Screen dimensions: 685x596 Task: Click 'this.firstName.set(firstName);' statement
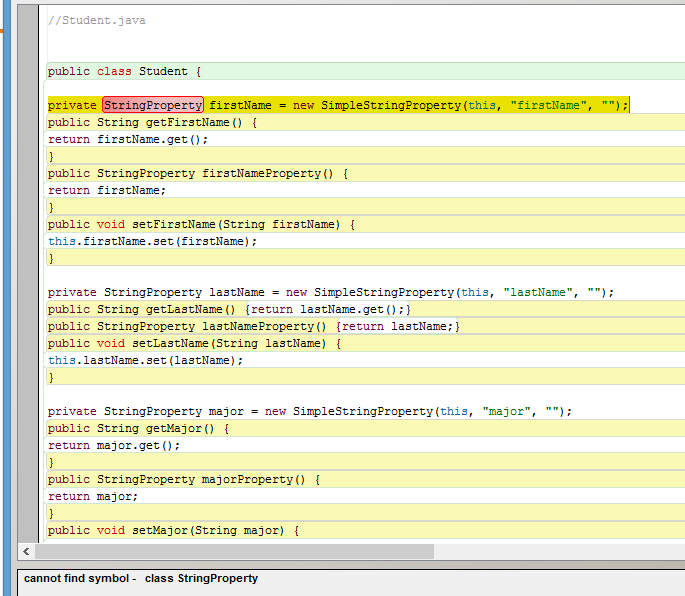152,241
